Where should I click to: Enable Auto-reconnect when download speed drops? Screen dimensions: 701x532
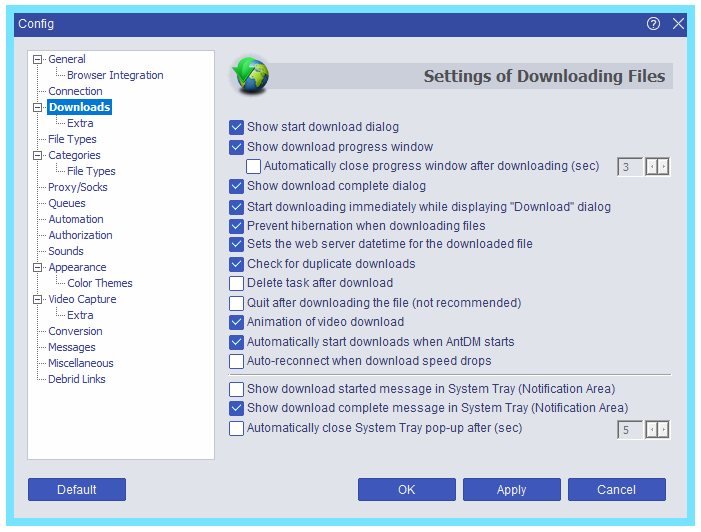coord(236,361)
